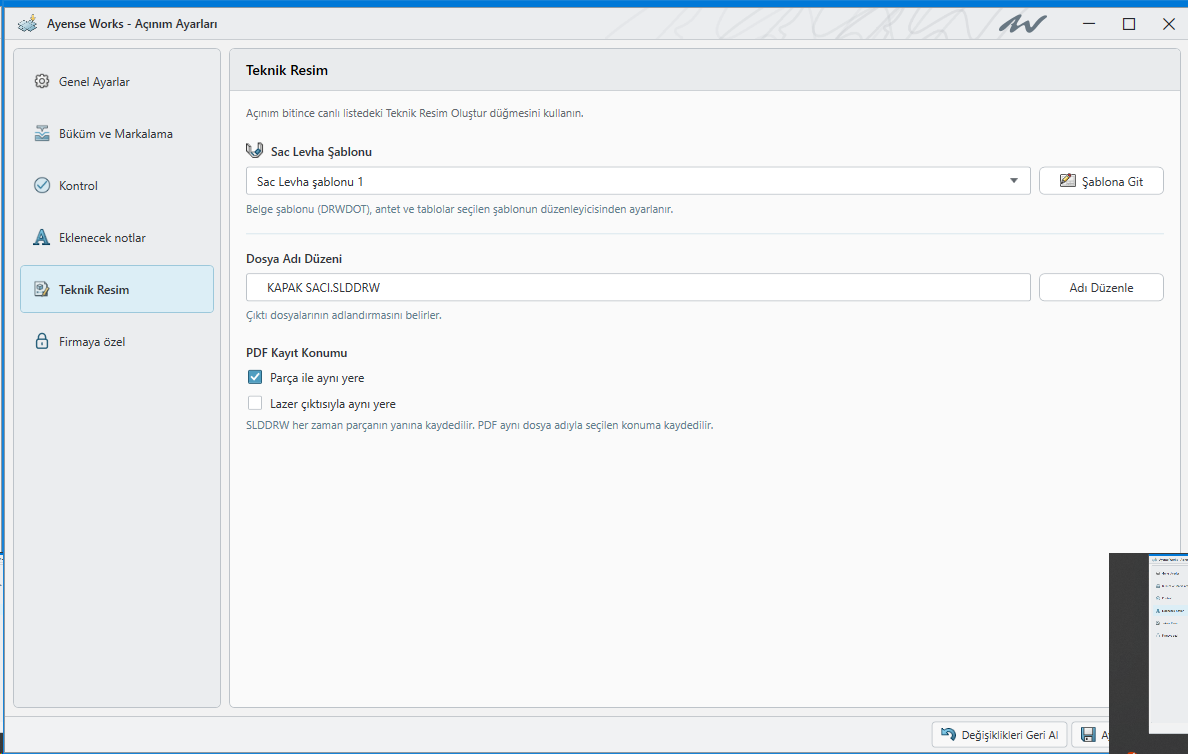
Task: Click the Teknik Resim sidebar icon
Action: click(42, 289)
